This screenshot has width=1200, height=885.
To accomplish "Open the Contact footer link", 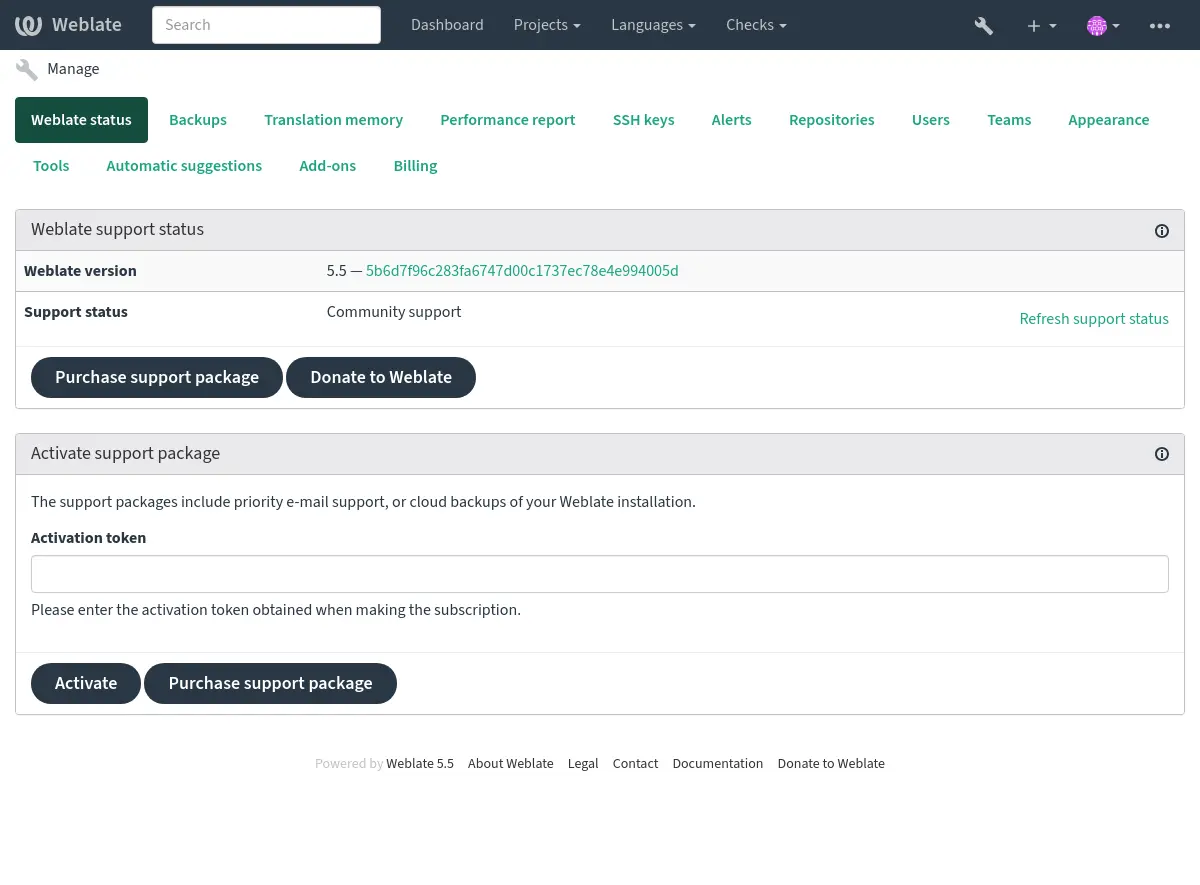I will [635, 764].
